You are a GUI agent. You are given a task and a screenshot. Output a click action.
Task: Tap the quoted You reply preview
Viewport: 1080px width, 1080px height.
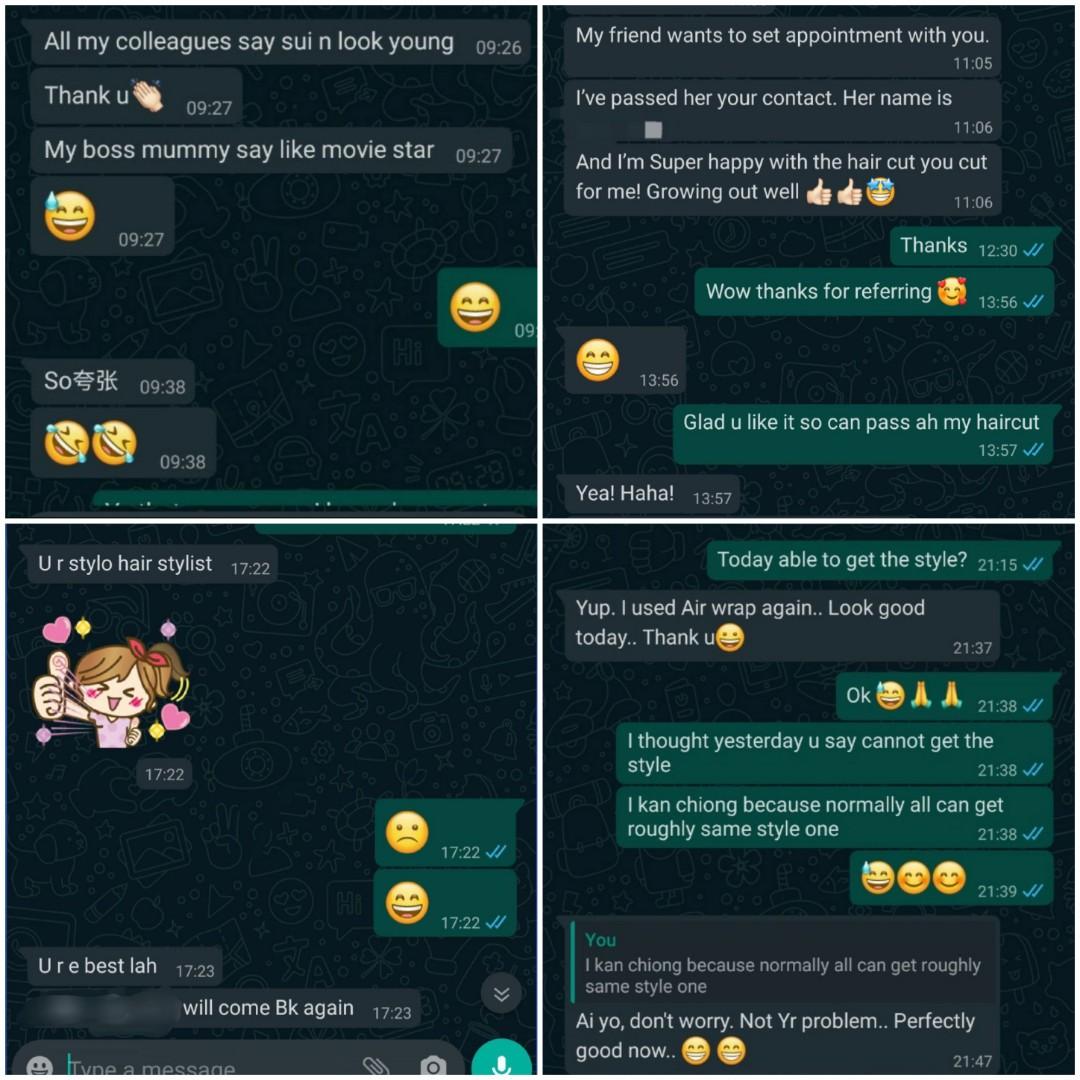(x=783, y=963)
